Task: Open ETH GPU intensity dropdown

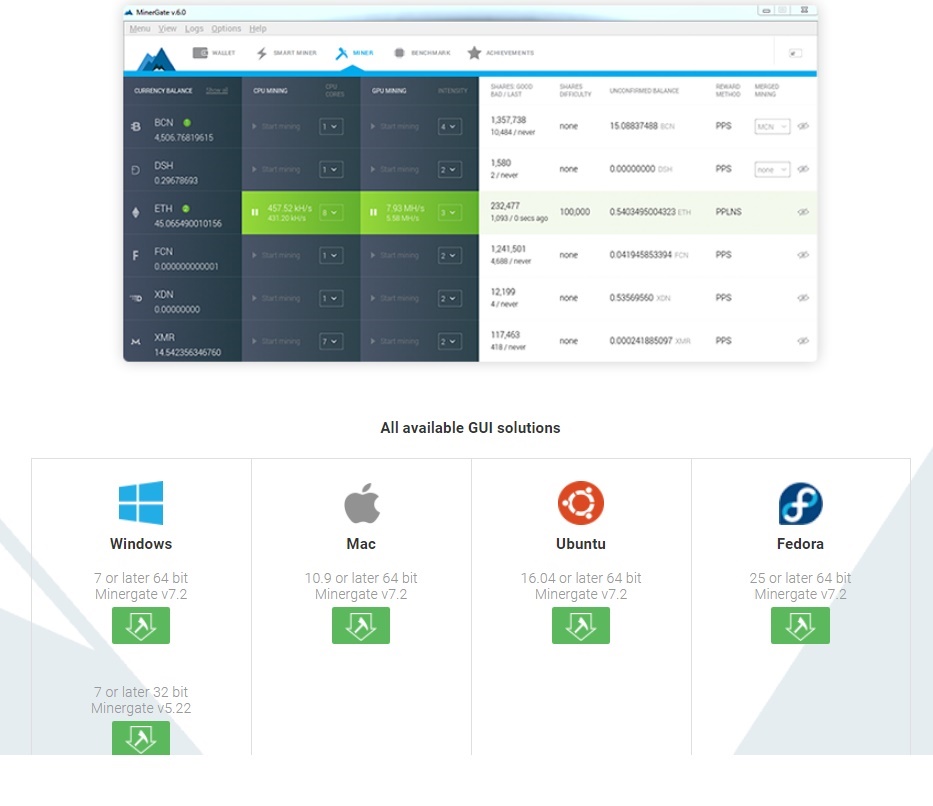Action: pos(450,212)
